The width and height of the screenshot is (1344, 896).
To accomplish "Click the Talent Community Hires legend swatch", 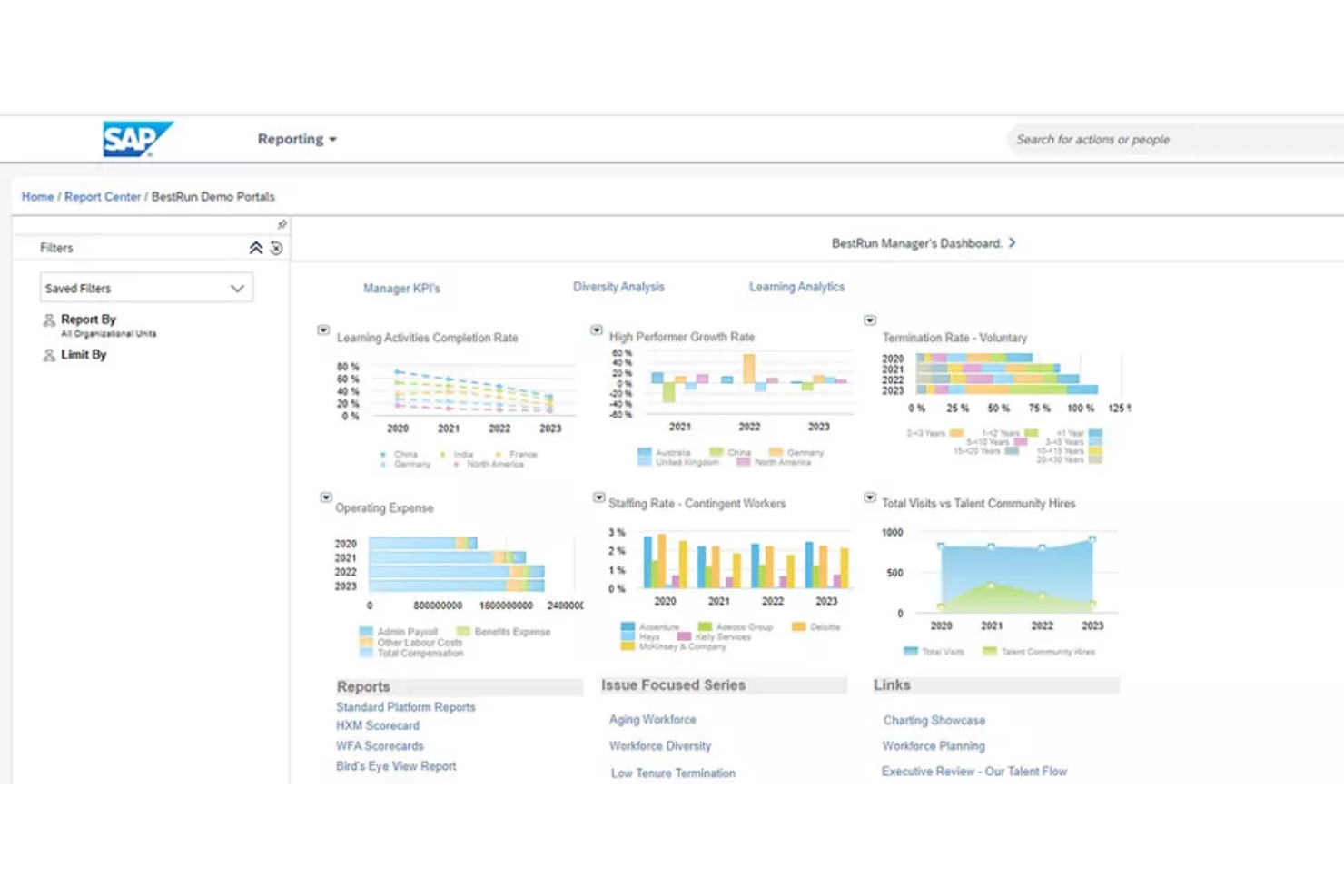I will point(990,651).
